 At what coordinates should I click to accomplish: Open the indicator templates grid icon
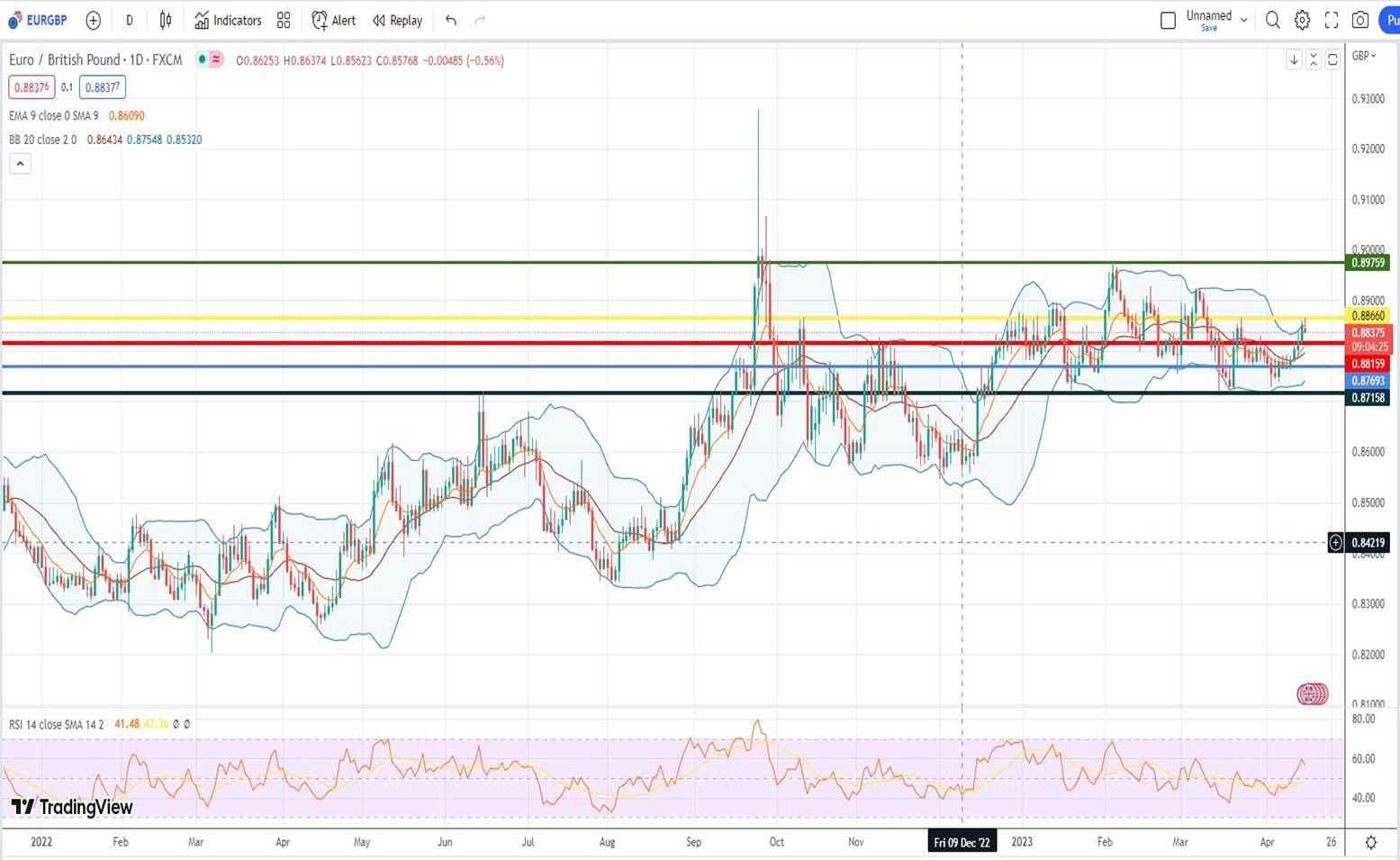(284, 20)
